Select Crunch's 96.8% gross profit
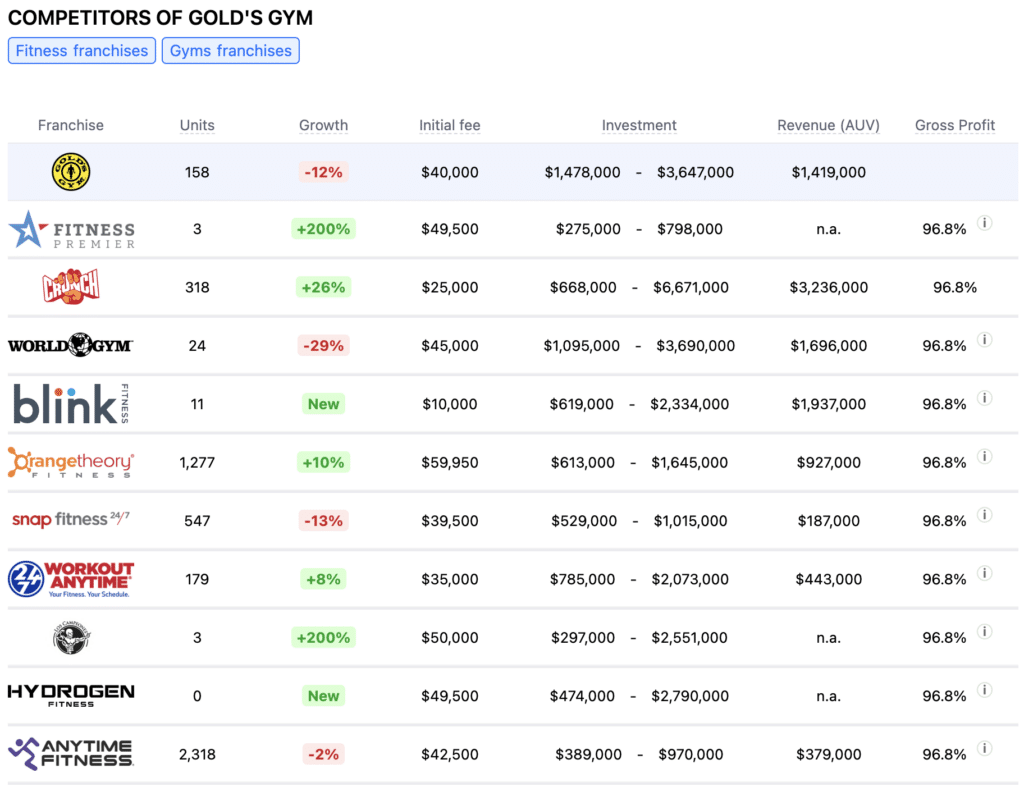 click(955, 287)
